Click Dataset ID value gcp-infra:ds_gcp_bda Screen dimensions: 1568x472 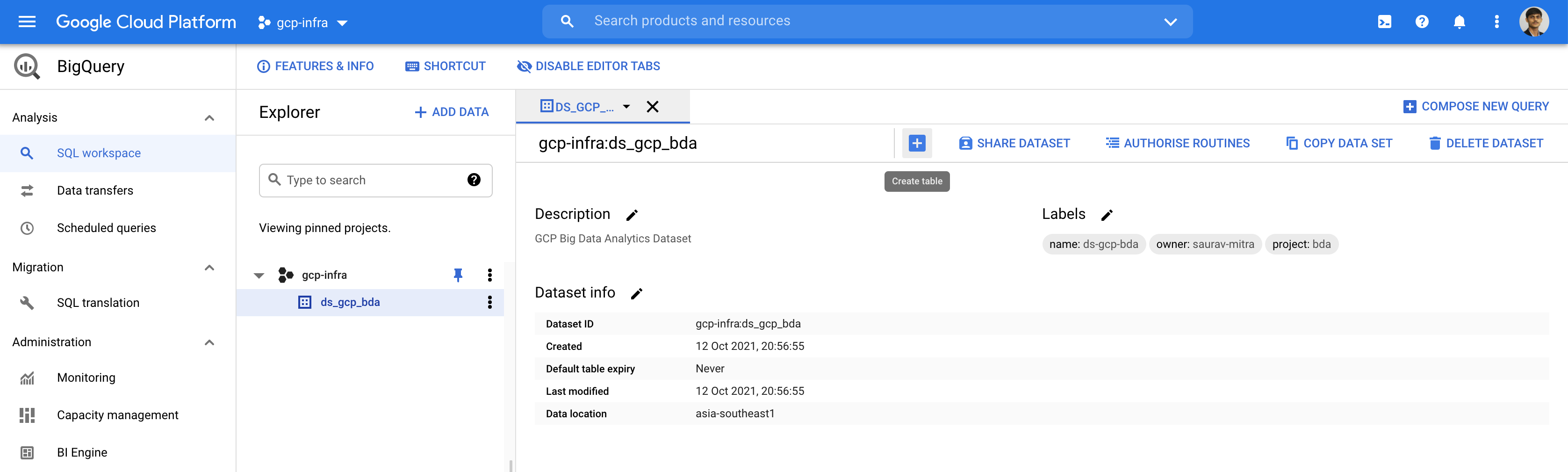point(748,324)
